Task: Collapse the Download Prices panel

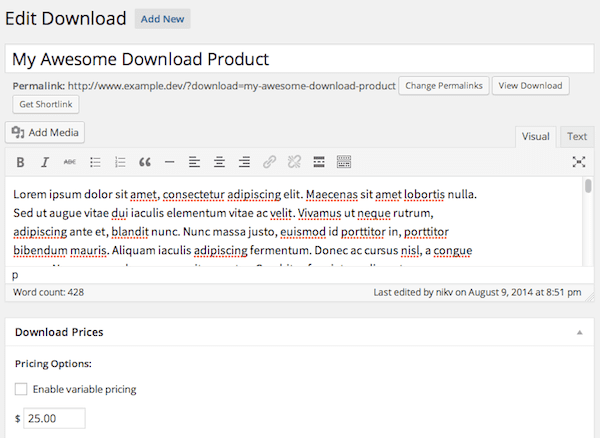Action: [578, 332]
